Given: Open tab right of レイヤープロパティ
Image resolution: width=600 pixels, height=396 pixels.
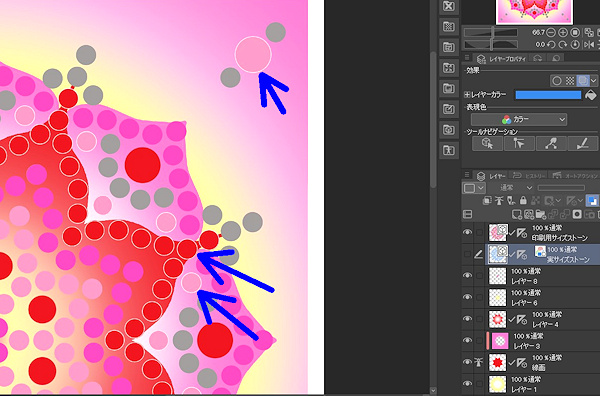Looking at the screenshot, I should [x=538, y=59].
